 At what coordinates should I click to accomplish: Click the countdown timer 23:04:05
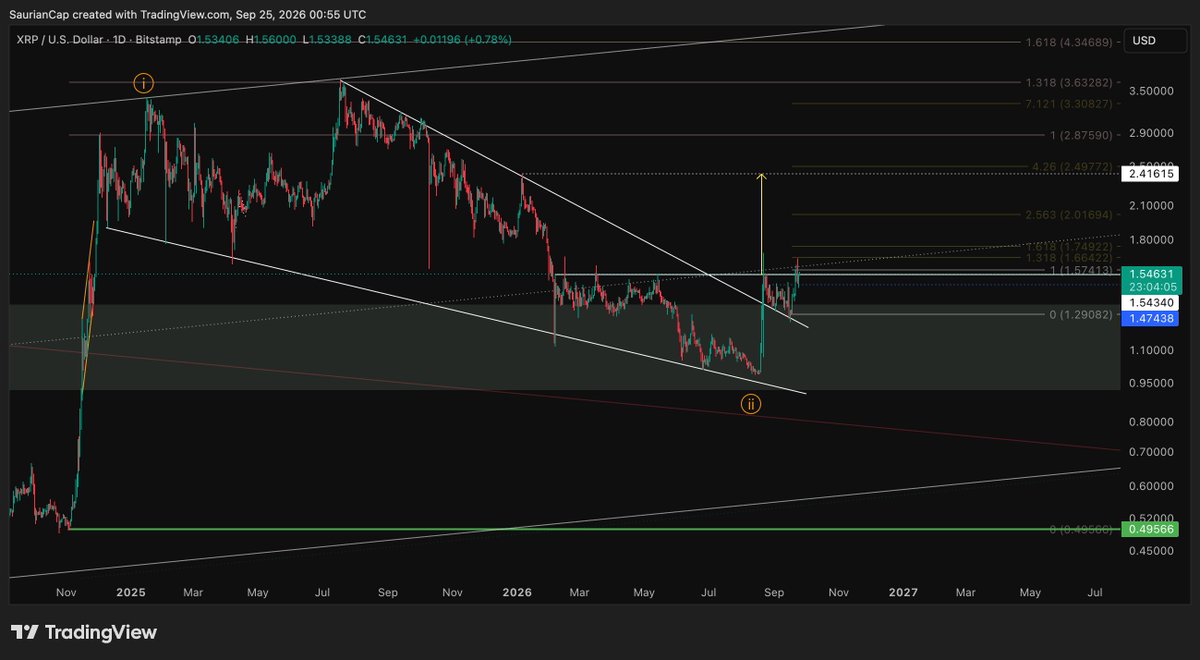[x=1152, y=286]
